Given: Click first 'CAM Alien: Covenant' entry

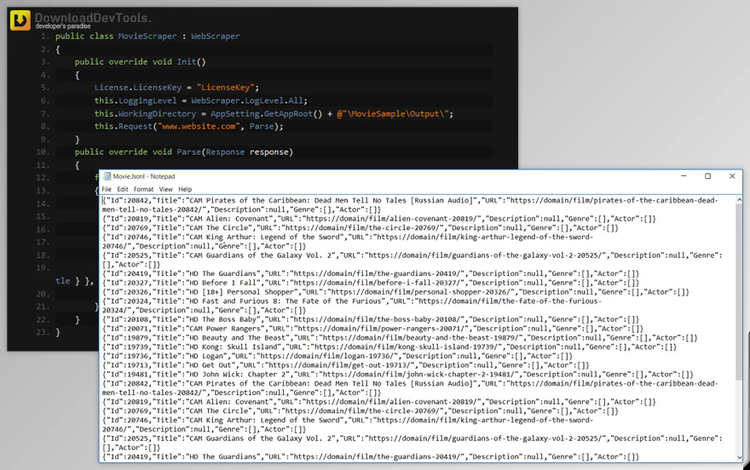Looking at the screenshot, I should tap(232, 219).
